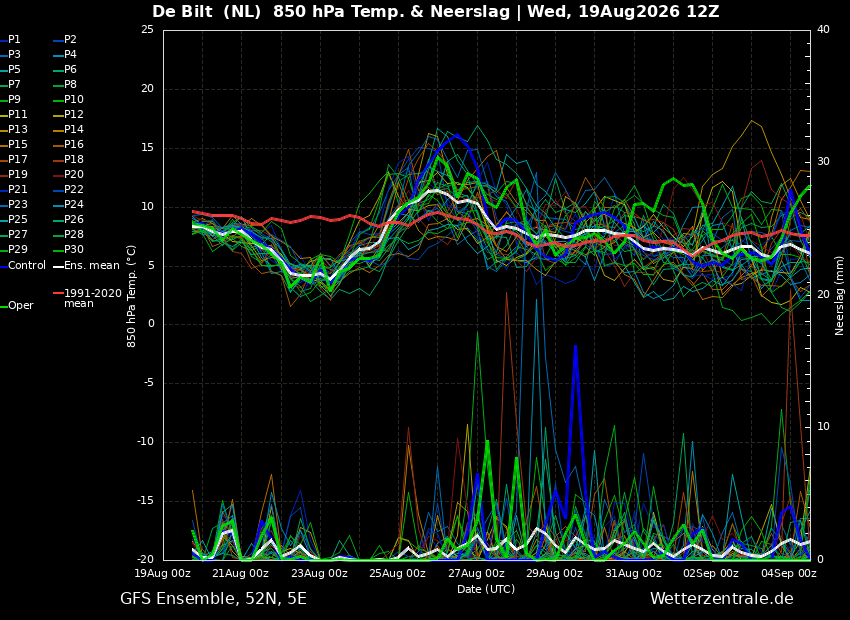
Task: Select the P5 legend label
Action: point(14,69)
